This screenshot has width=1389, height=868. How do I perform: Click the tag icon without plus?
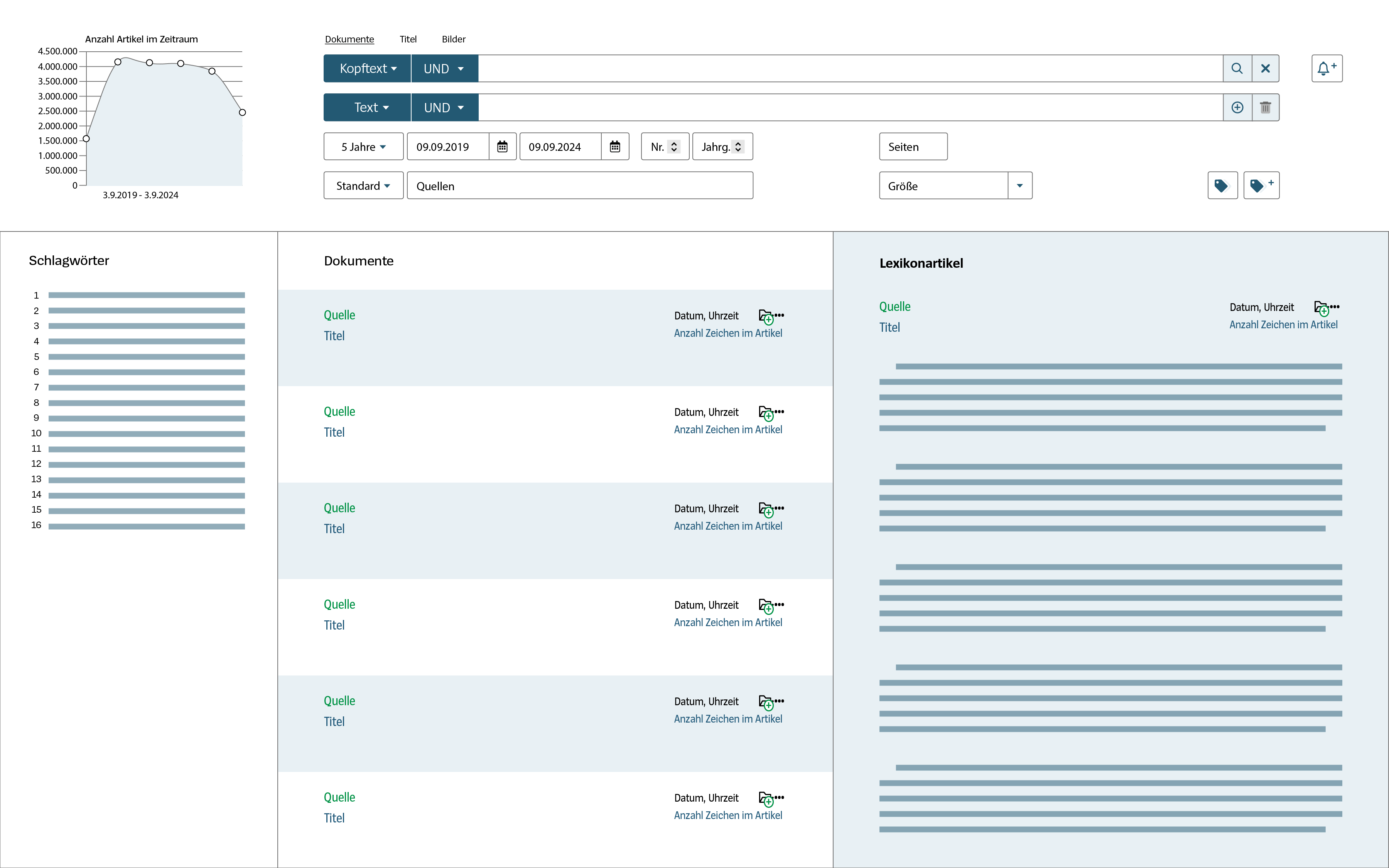(x=1222, y=186)
